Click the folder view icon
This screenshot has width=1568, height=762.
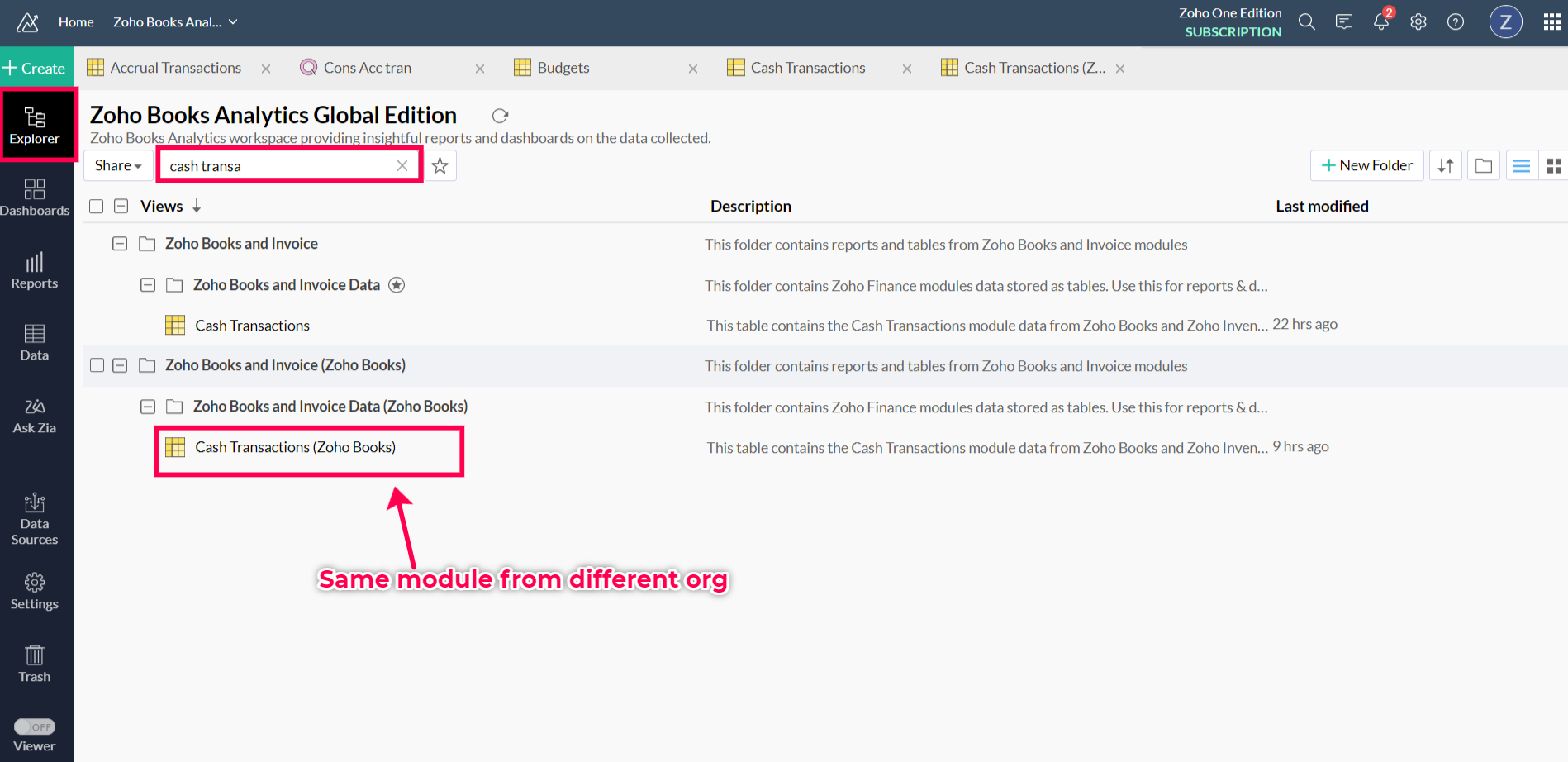(1484, 166)
